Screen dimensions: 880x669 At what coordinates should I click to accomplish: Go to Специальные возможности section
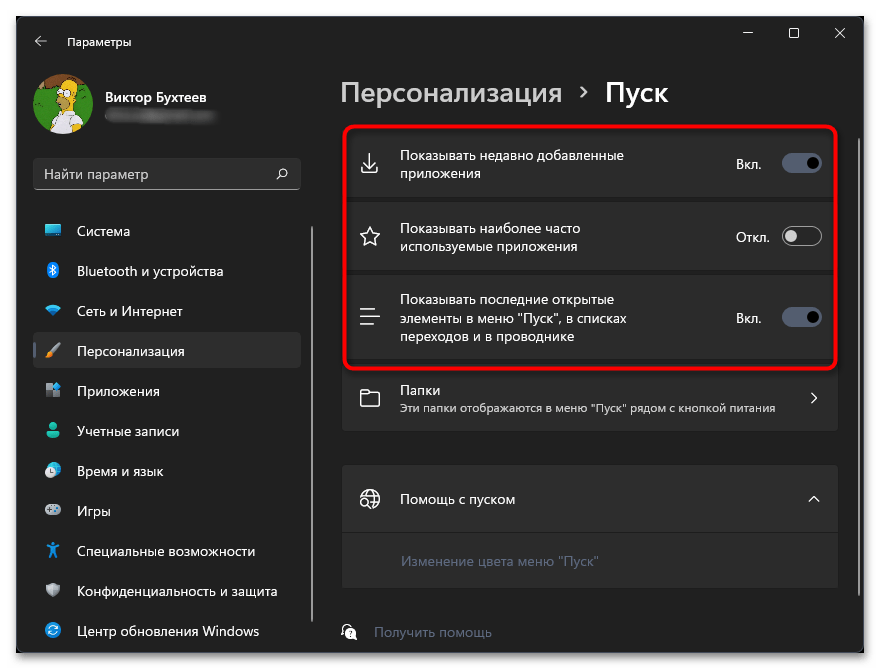click(165, 551)
